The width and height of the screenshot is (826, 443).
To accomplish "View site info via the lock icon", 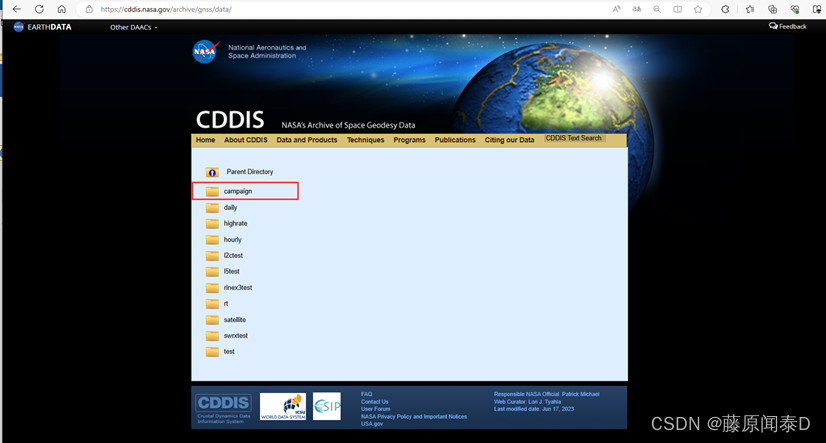I will coord(89,9).
